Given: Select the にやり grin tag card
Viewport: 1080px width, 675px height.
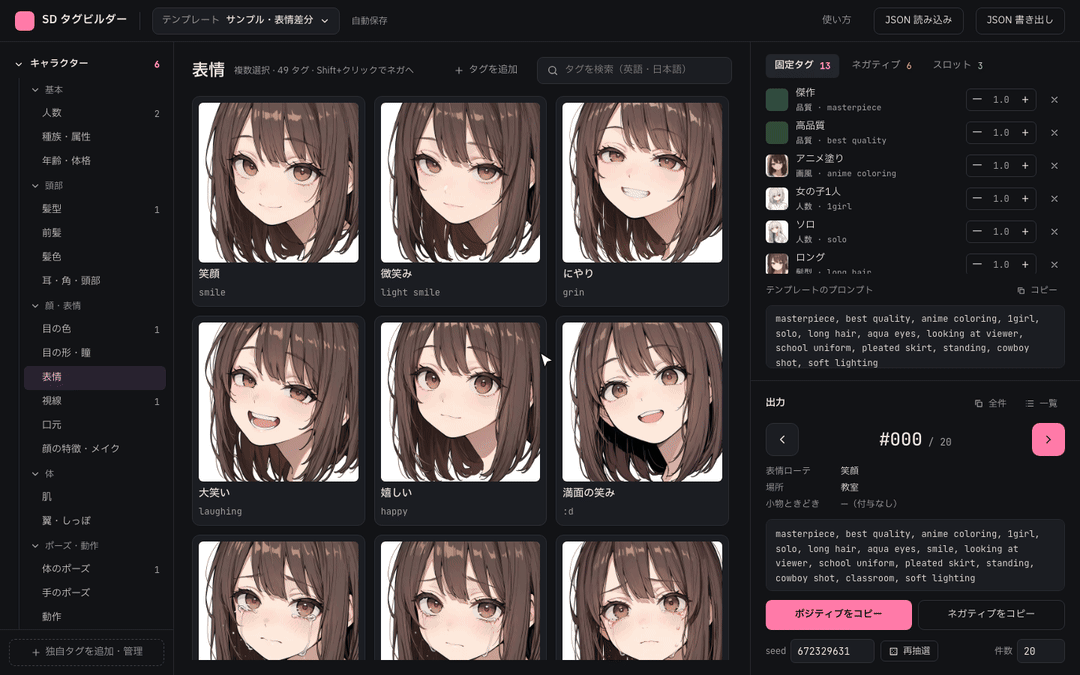Looking at the screenshot, I should point(642,200).
